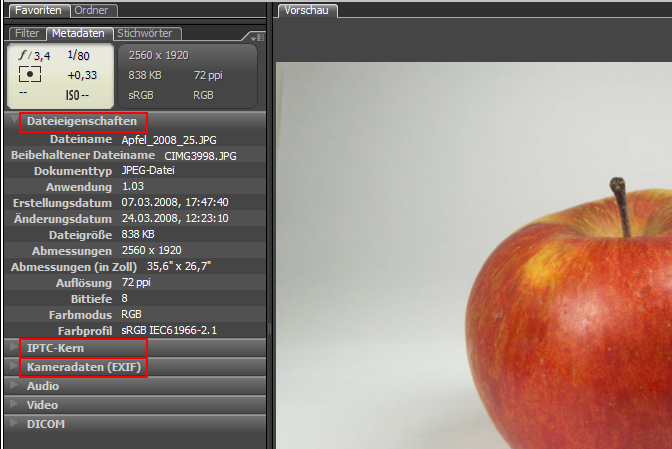This screenshot has height=449, width=672.
Task: Click the Änderungsdatum value row
Action: (x=175, y=218)
